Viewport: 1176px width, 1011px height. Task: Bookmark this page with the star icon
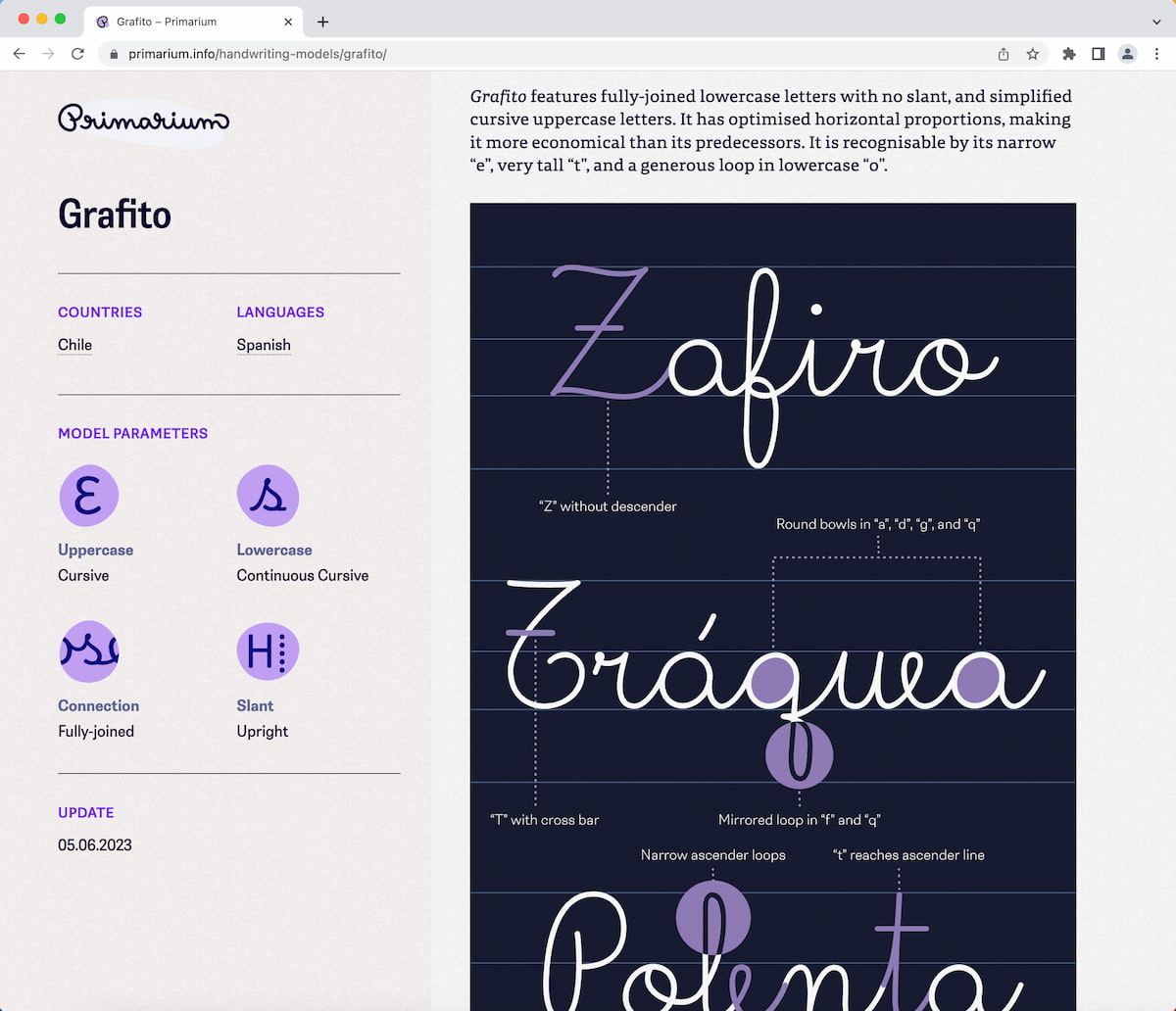[1032, 54]
